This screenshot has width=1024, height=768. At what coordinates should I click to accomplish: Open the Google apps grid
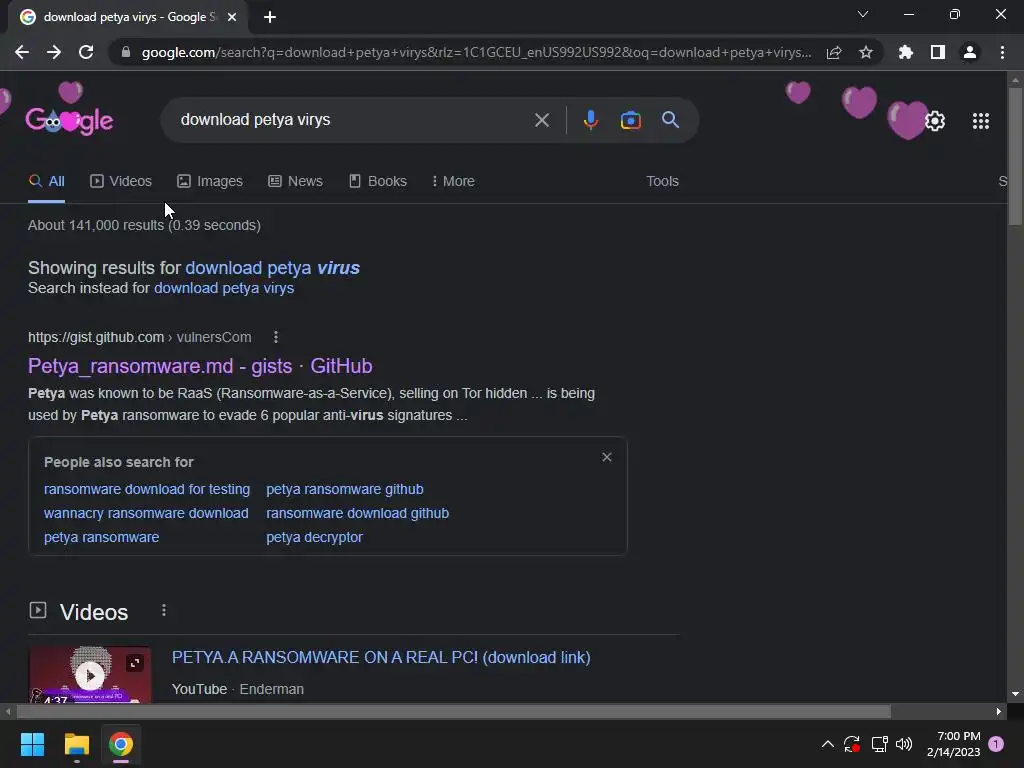click(981, 121)
